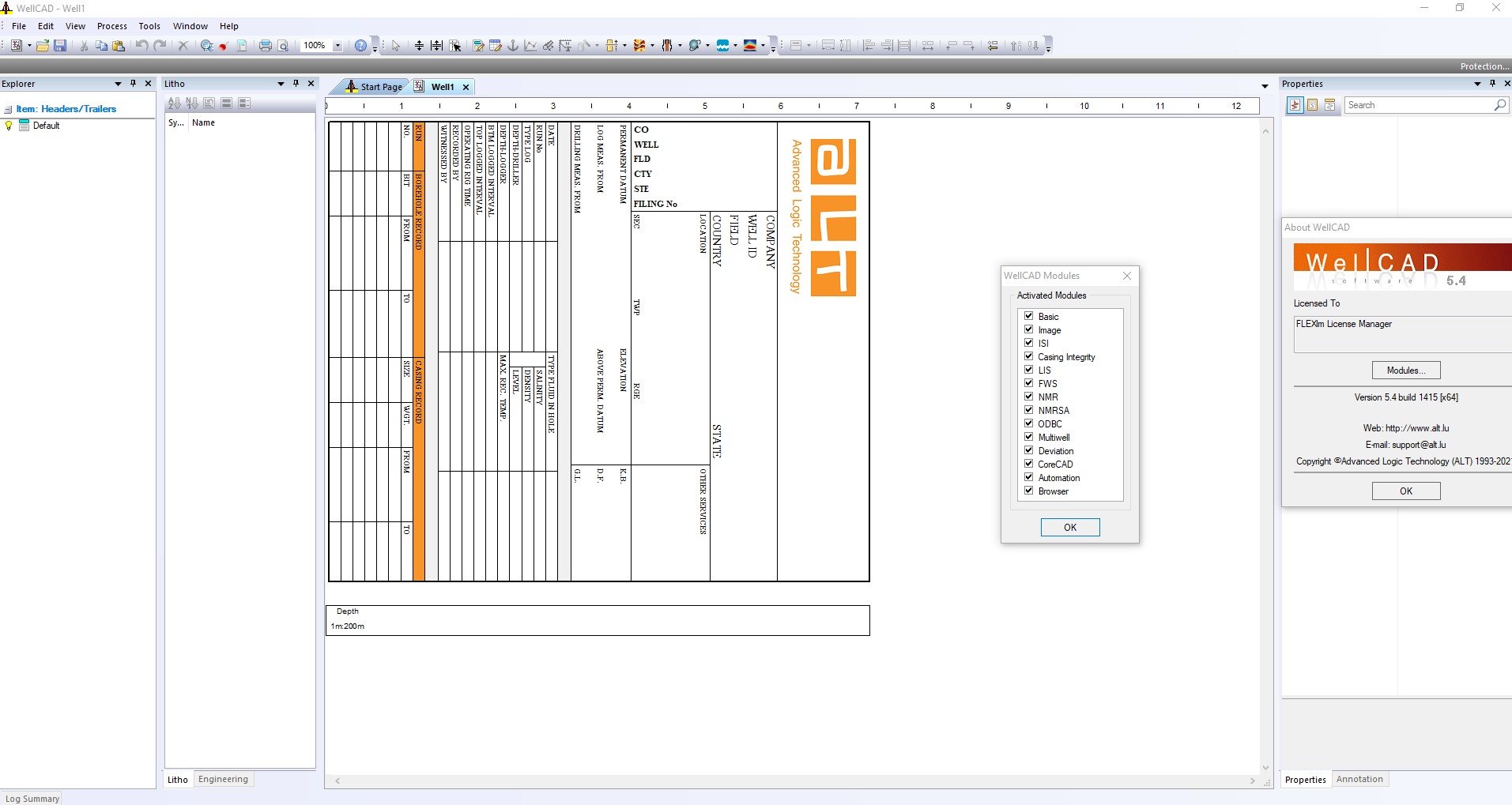Expand dropdown beside spectrum image icon
The height and width of the screenshot is (805, 1512).
click(x=763, y=46)
